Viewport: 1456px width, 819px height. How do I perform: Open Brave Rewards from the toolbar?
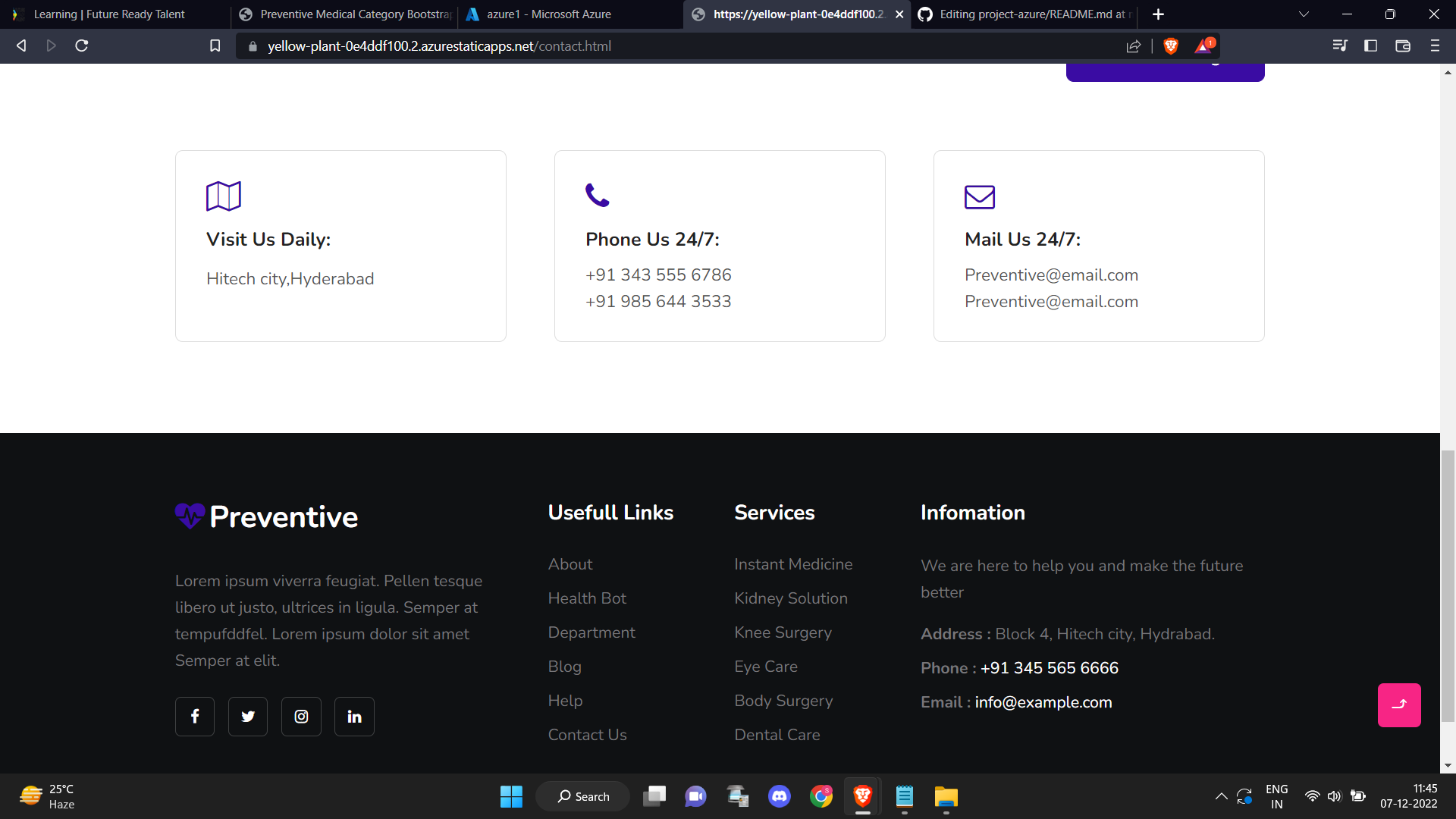[x=1204, y=45]
